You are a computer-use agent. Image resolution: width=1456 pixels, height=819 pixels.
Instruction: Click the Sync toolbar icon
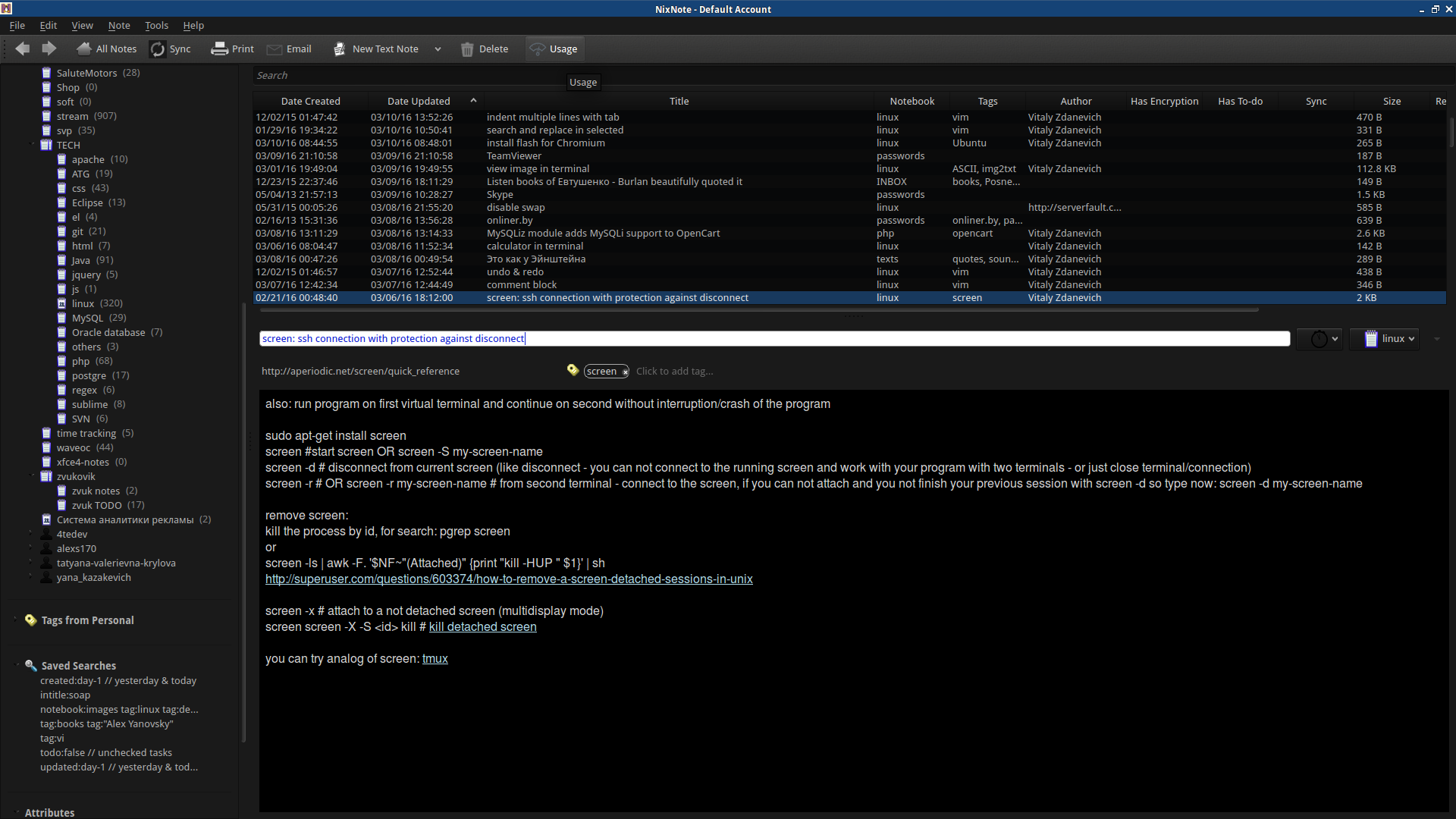[158, 49]
